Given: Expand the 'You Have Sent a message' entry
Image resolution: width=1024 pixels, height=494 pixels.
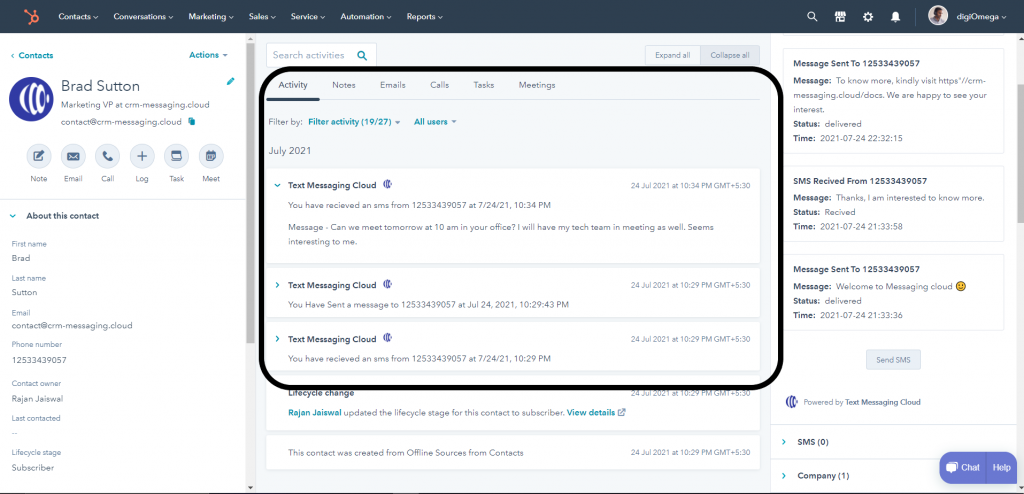Looking at the screenshot, I should (x=277, y=286).
